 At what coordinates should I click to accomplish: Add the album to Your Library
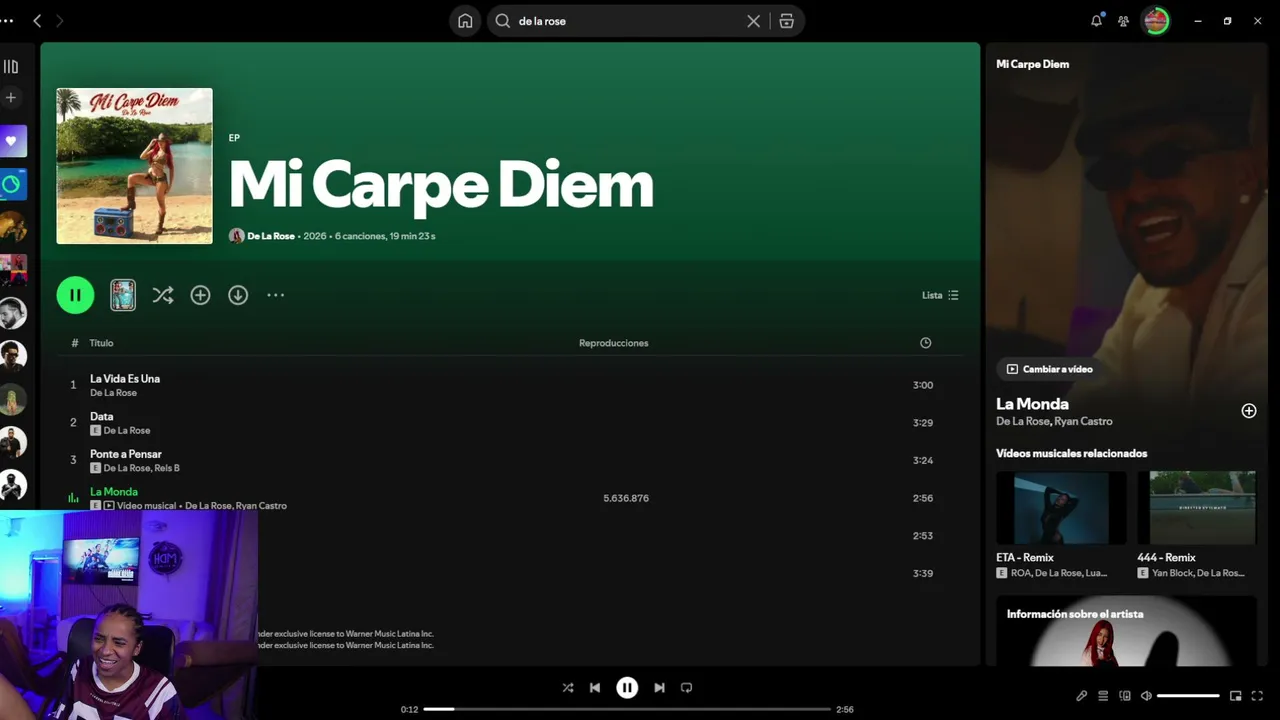200,295
